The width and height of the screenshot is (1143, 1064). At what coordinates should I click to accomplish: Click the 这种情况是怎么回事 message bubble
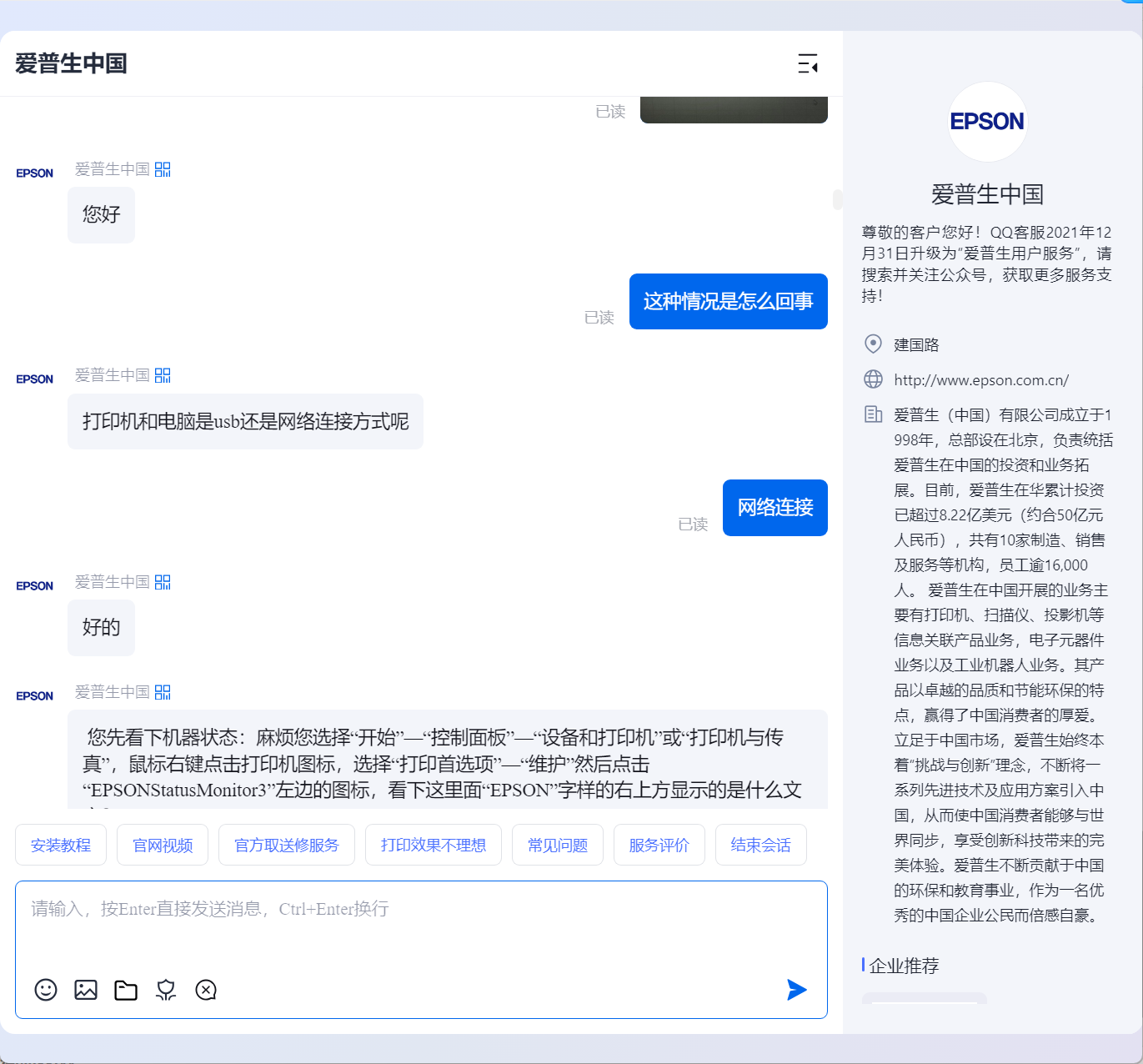click(729, 301)
